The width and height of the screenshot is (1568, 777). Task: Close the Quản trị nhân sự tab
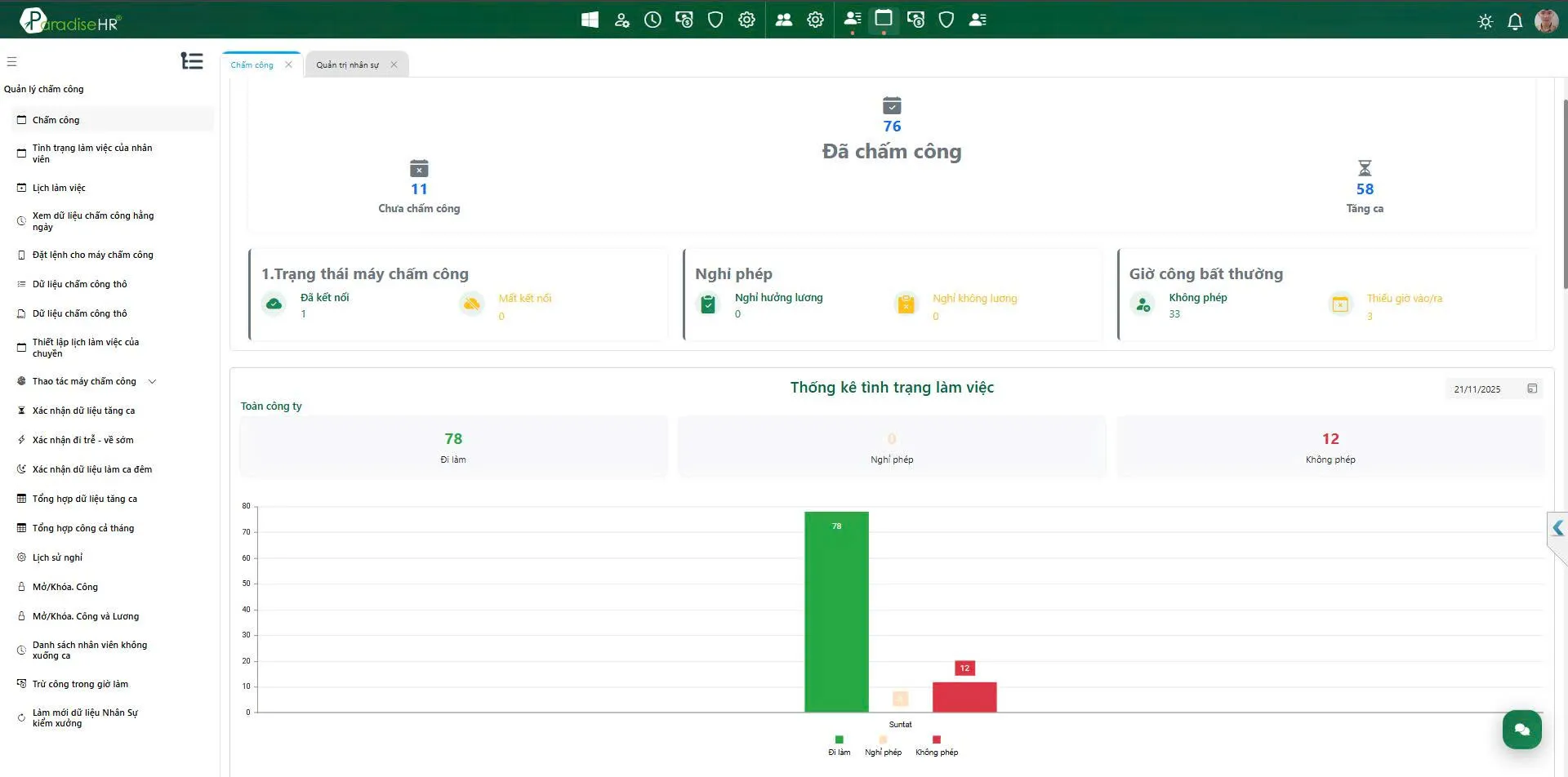click(394, 64)
